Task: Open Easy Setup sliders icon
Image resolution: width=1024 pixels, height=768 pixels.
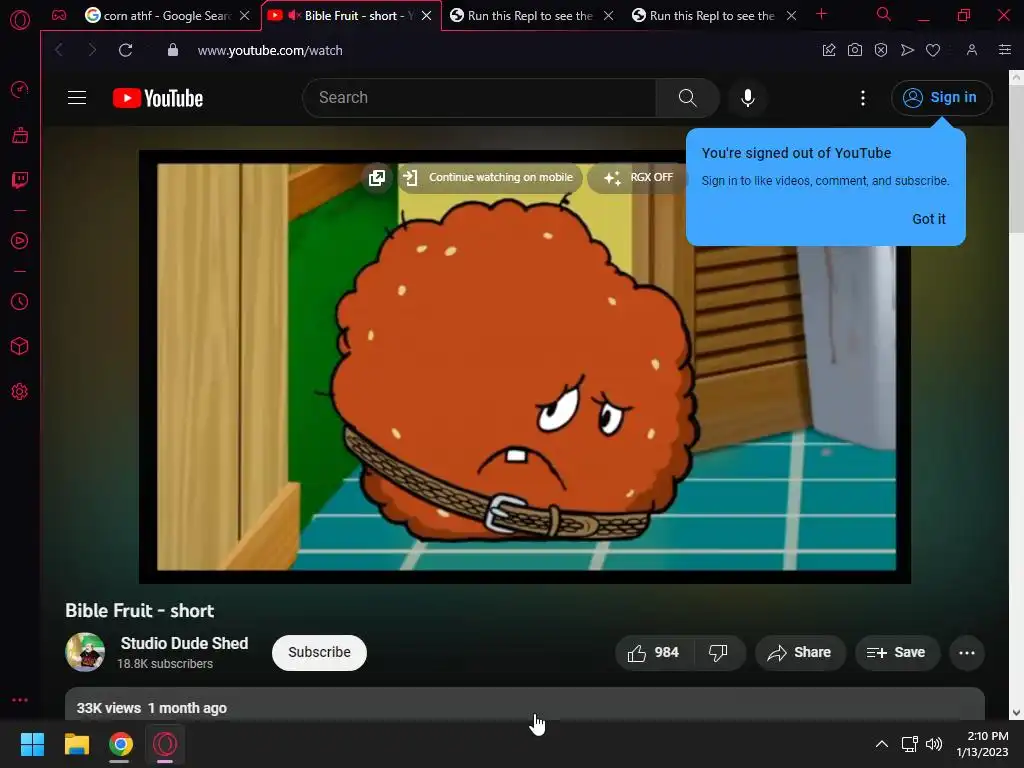Action: (x=1005, y=50)
